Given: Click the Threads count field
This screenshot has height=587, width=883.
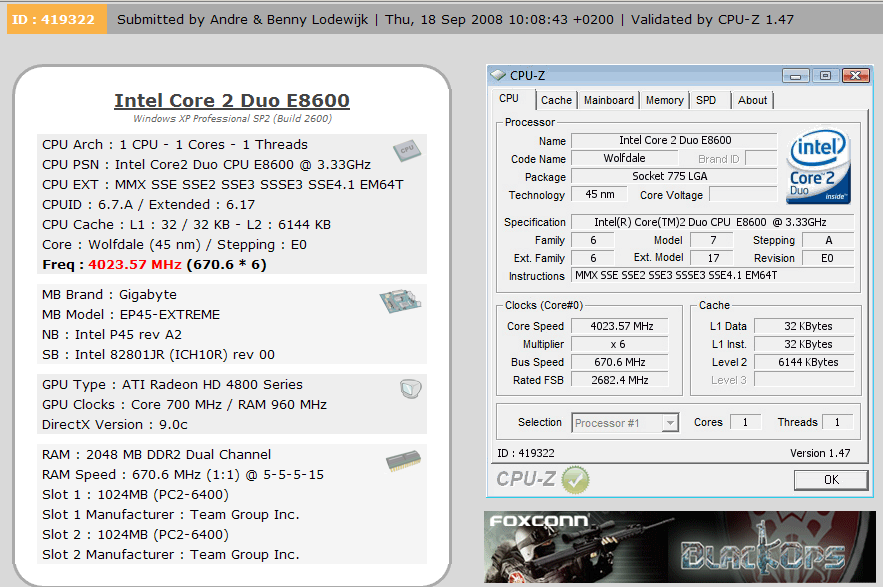Looking at the screenshot, I should click(837, 422).
